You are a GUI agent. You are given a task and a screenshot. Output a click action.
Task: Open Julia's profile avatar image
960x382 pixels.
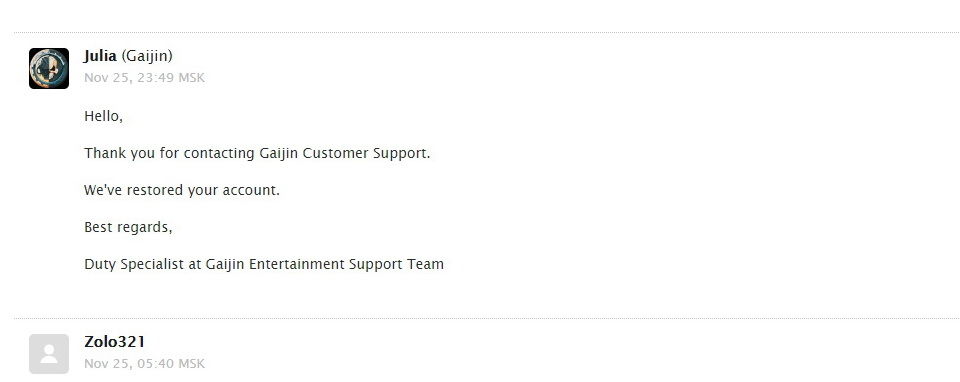(49, 69)
